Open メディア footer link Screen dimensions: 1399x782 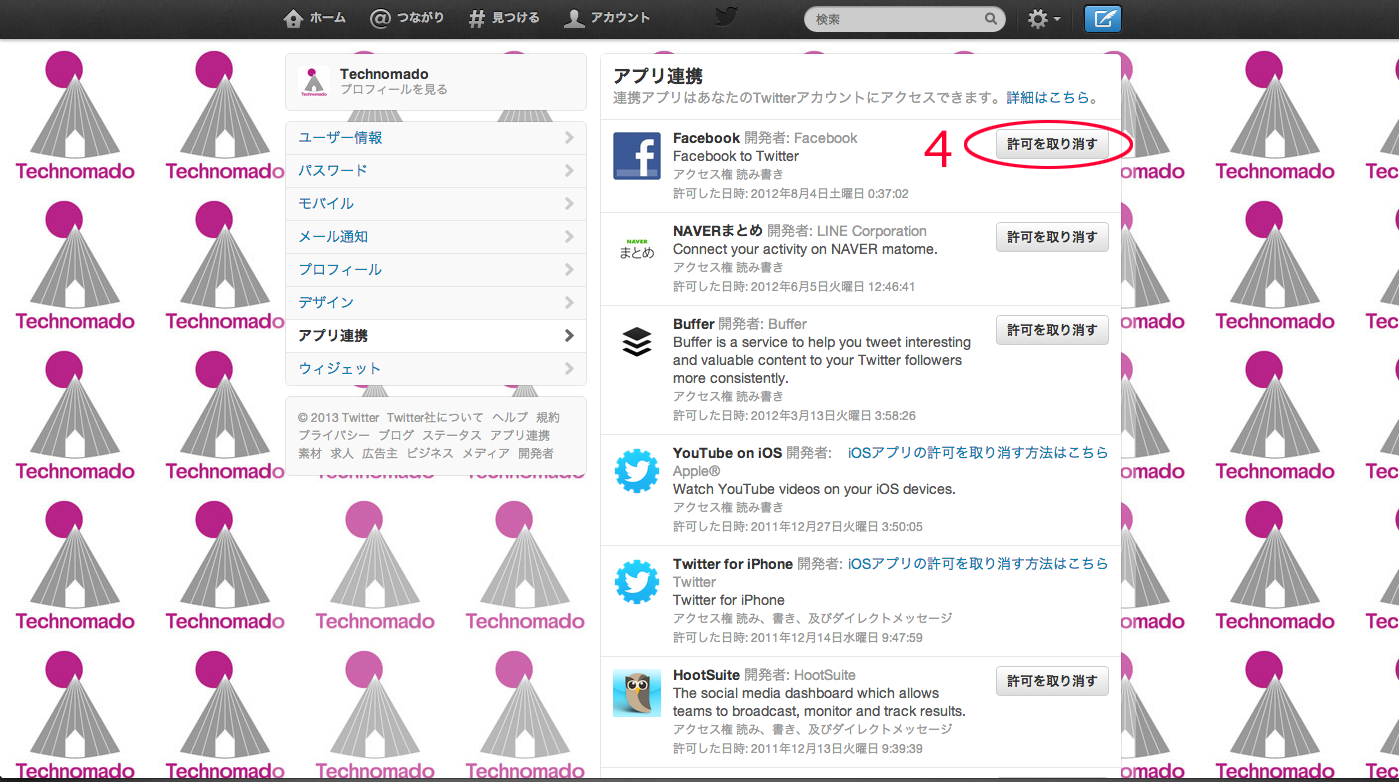(x=486, y=454)
